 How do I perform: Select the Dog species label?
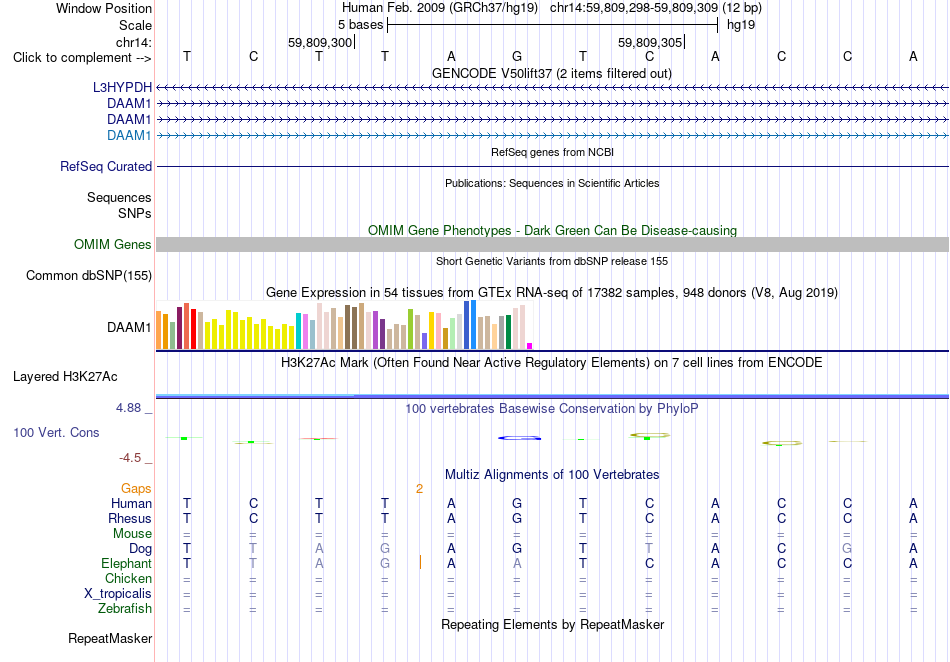pos(140,549)
